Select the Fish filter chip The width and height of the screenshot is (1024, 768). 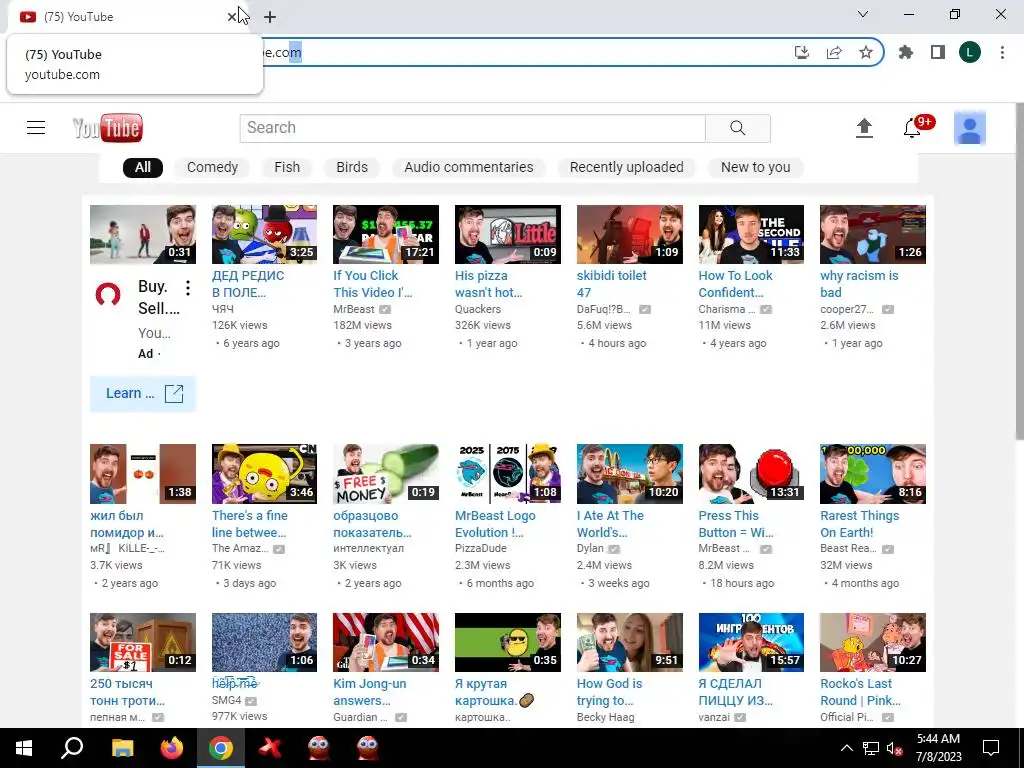pos(287,167)
